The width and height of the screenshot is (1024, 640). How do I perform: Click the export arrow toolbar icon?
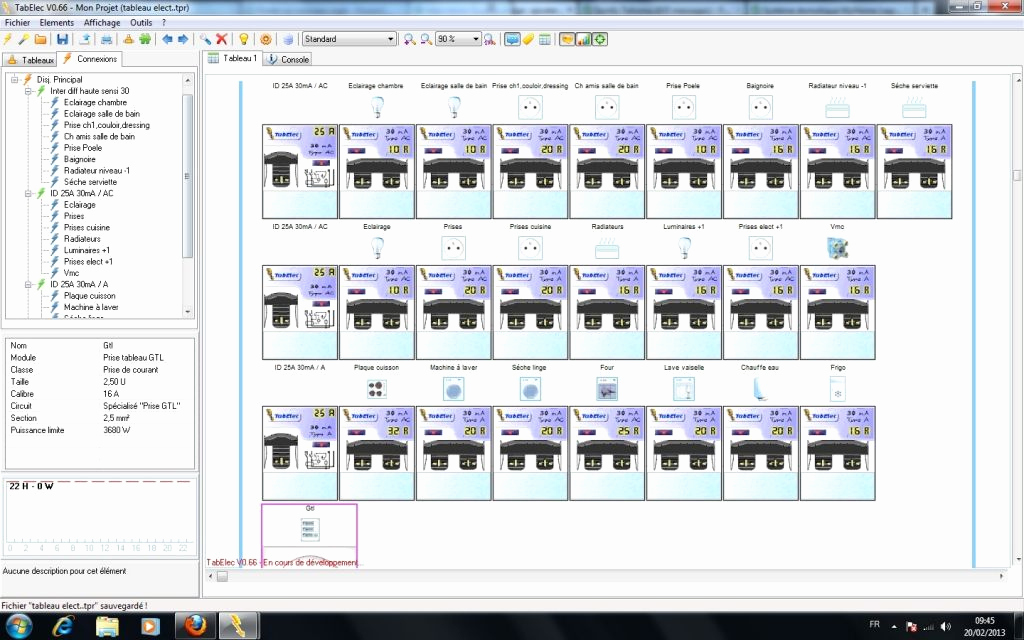84,39
